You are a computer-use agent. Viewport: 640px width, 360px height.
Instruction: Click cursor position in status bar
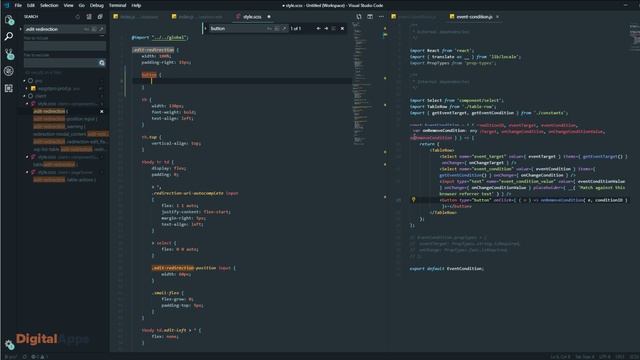pyautogui.click(x=560, y=357)
